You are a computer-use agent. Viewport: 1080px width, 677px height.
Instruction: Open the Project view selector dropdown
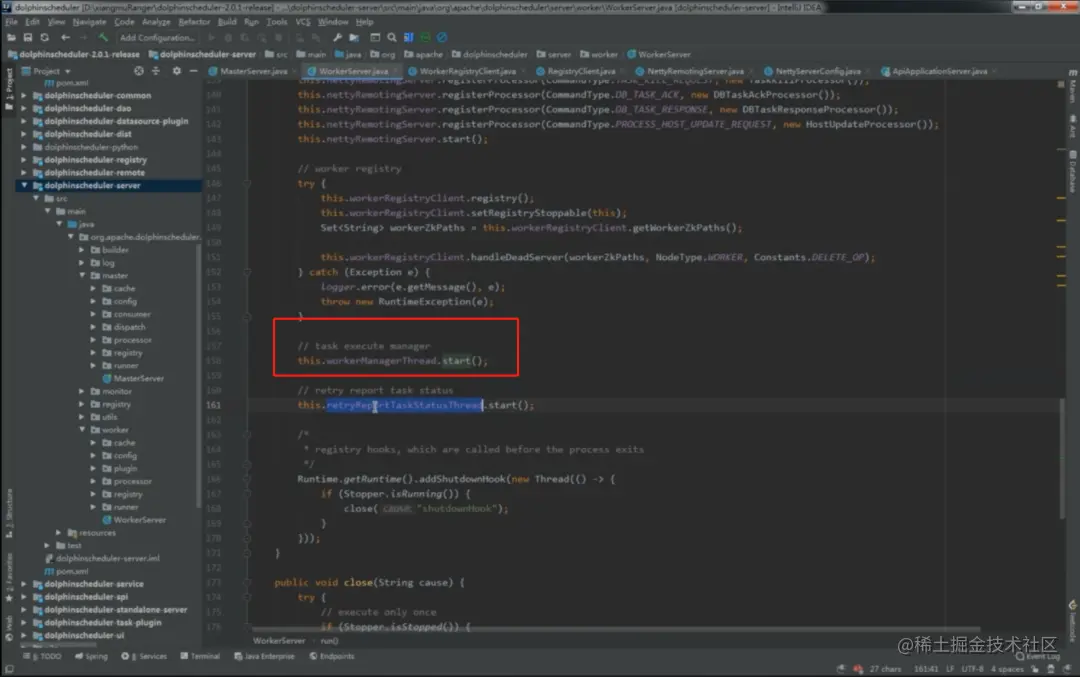[x=52, y=71]
